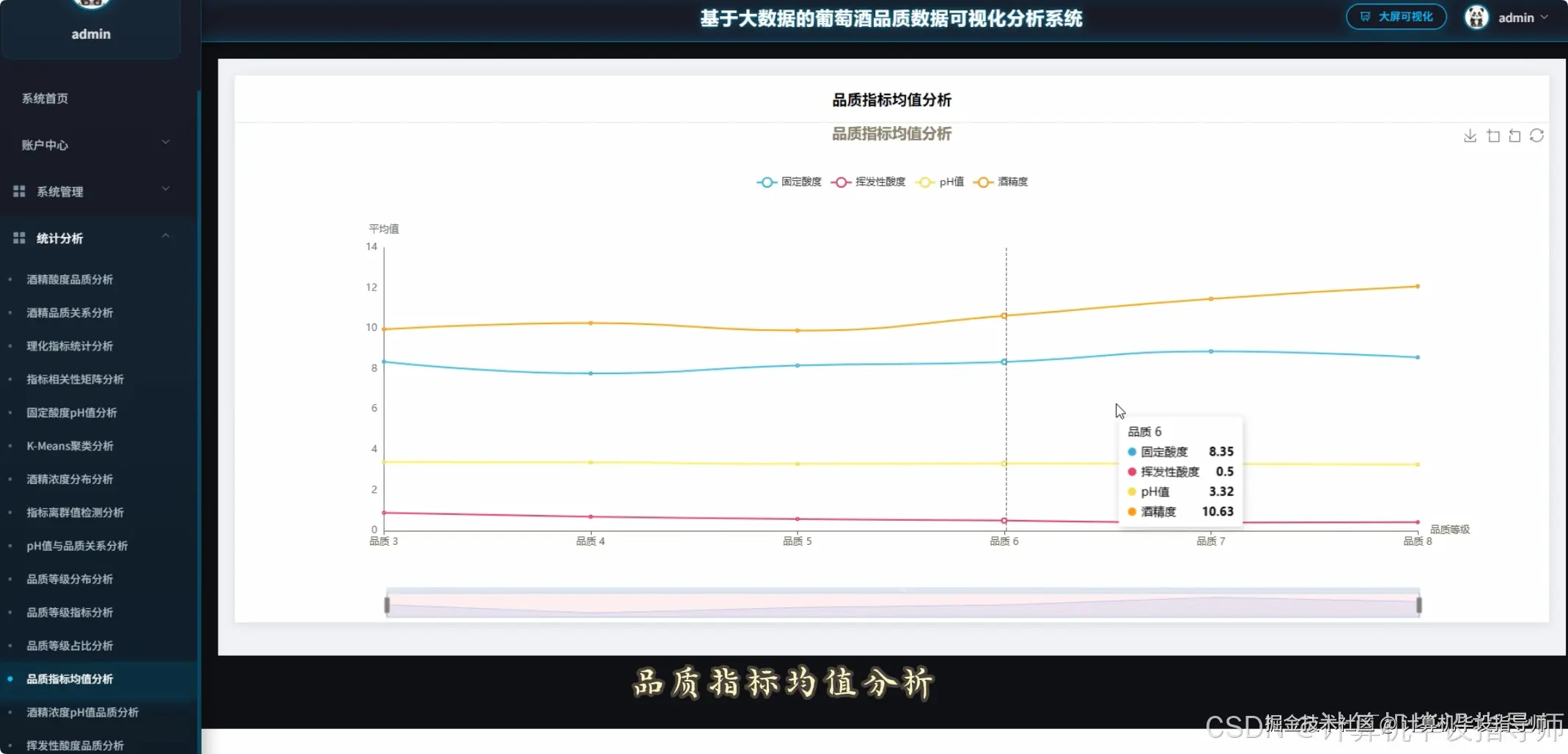Expand the 账户中心 menu chevron
Viewport: 1568px width, 754px height.
tap(166, 142)
